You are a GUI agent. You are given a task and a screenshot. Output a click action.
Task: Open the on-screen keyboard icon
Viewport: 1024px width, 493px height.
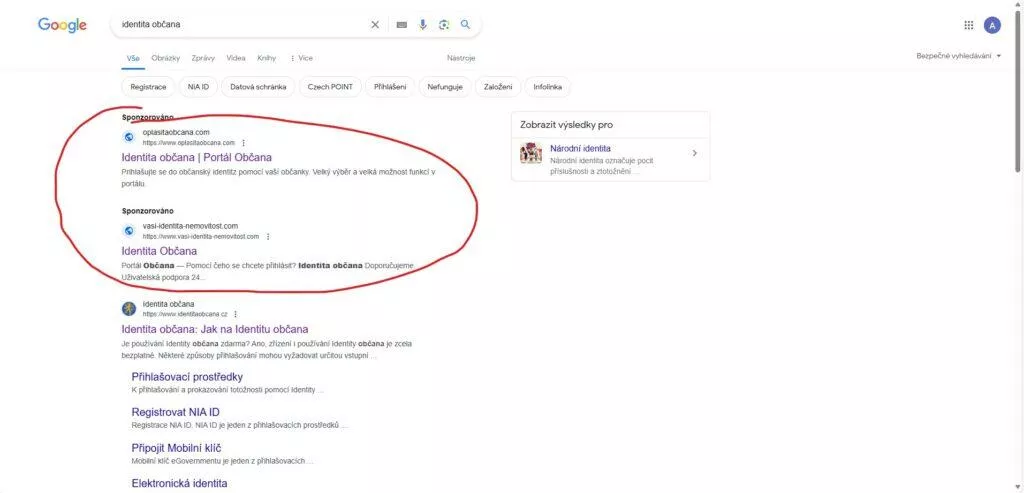tap(402, 25)
